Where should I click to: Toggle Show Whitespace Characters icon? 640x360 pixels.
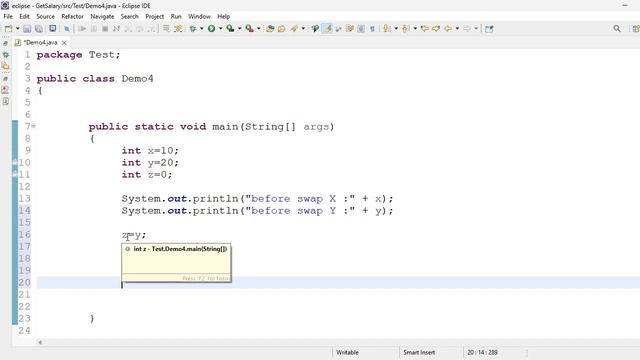[372, 29]
